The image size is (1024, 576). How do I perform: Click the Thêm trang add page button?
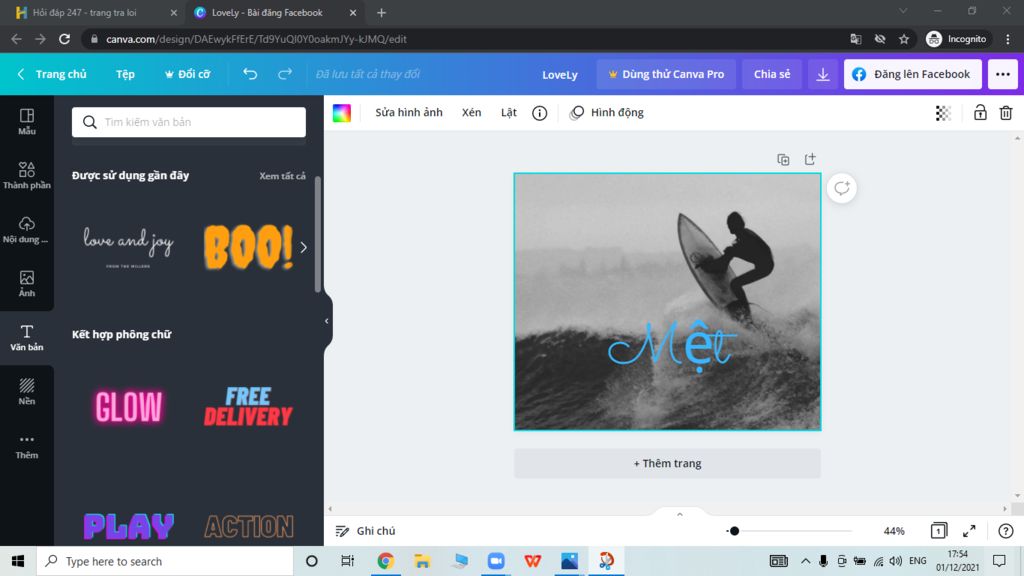coord(667,463)
